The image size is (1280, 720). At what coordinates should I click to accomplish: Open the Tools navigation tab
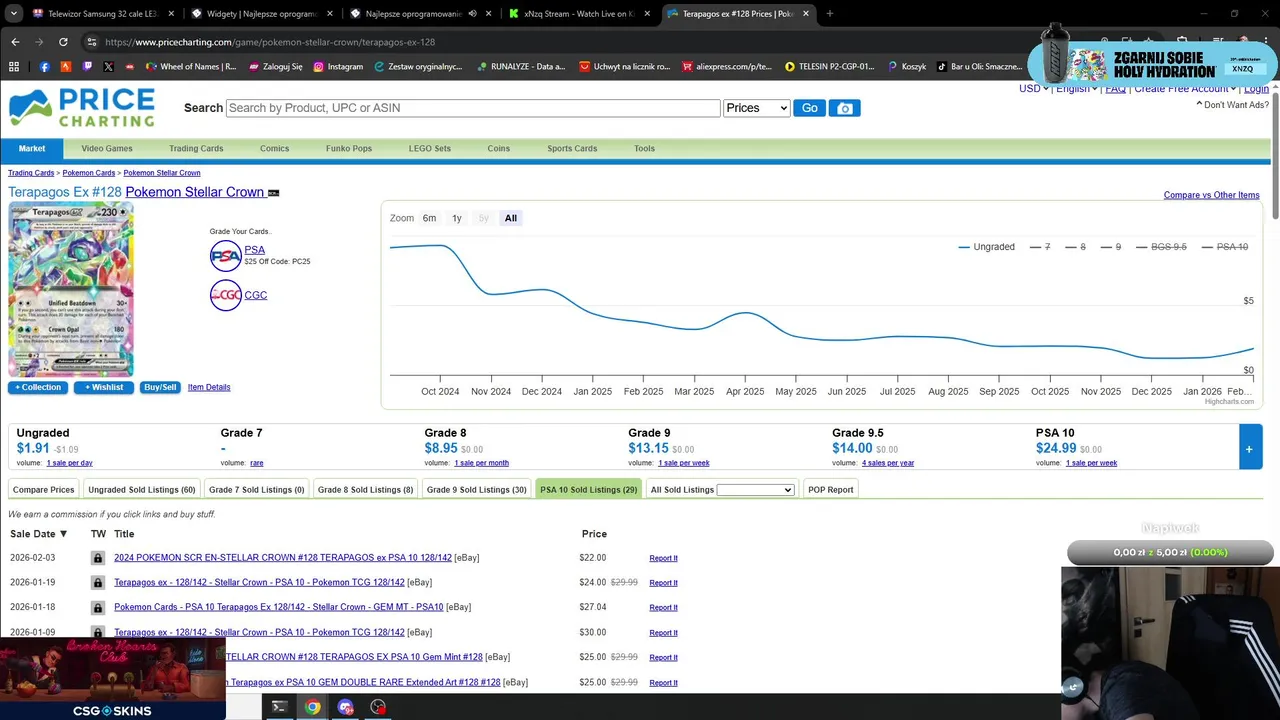(644, 148)
